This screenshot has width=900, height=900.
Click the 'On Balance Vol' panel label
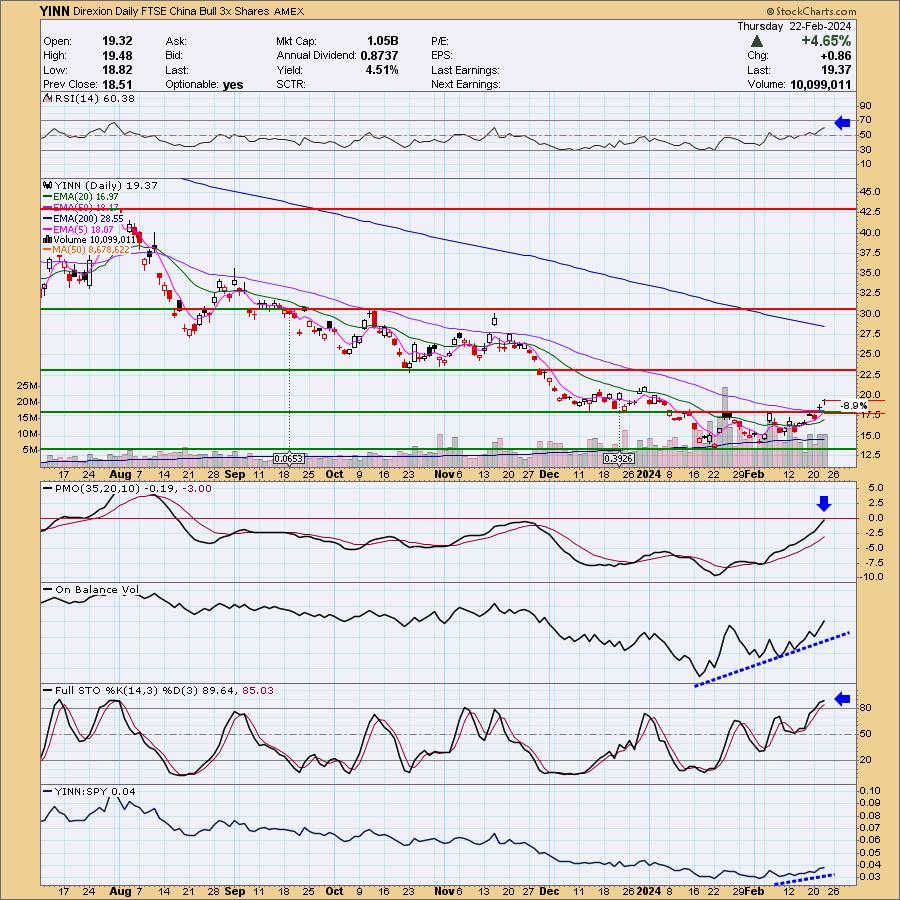point(97,589)
